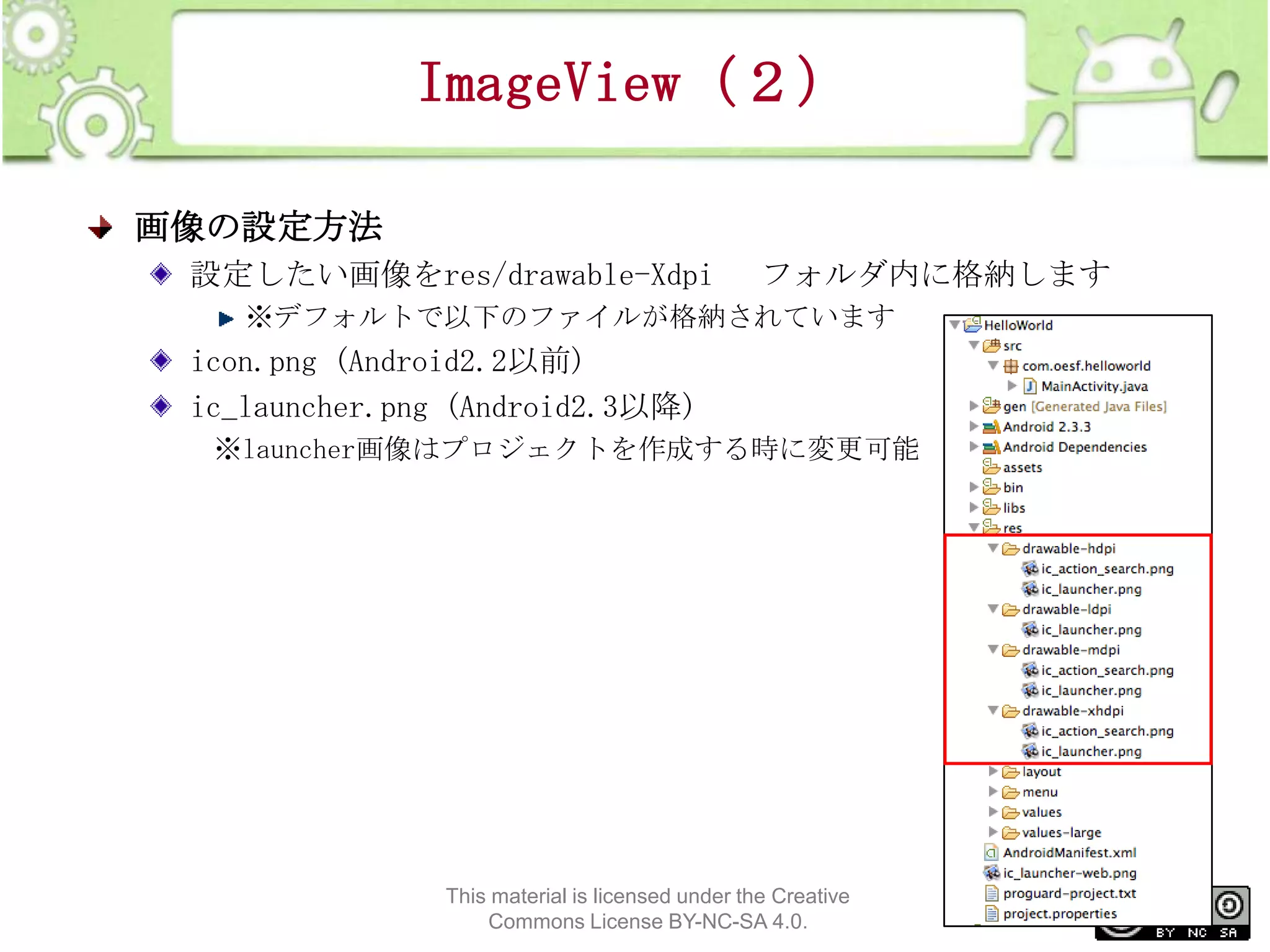Expand the gen folder triangle
The height and width of the screenshot is (952, 1270).
(x=974, y=406)
